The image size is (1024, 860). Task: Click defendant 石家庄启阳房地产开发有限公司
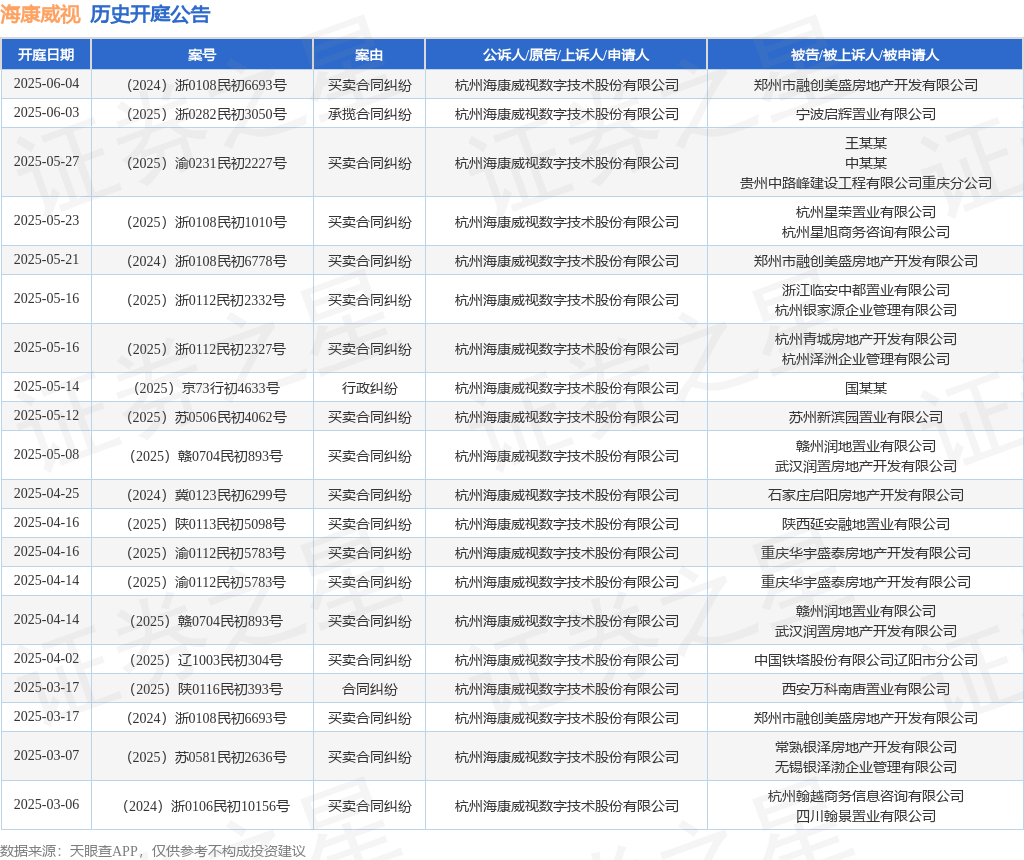[866, 495]
